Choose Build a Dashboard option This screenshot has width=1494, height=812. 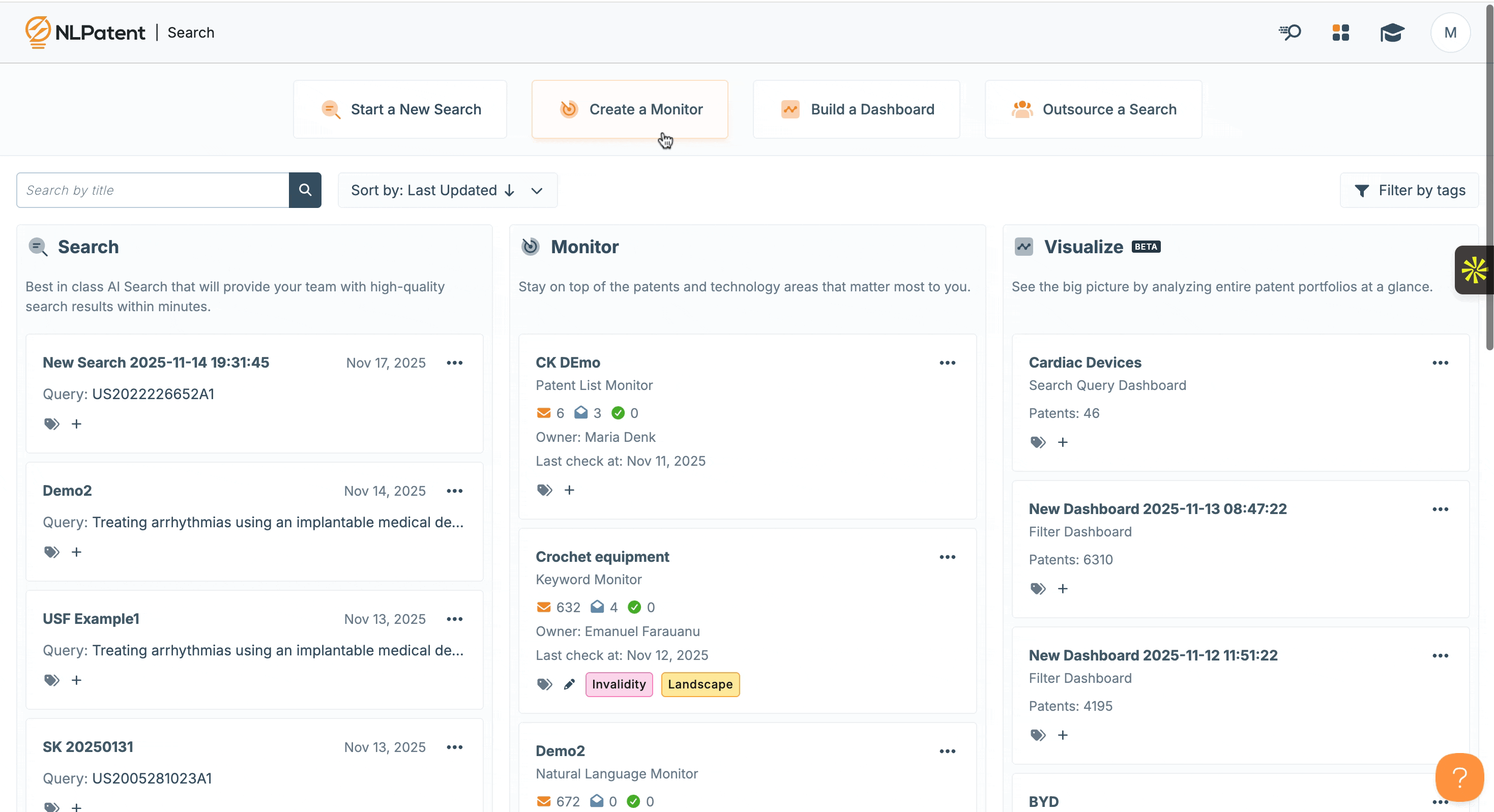(x=857, y=109)
